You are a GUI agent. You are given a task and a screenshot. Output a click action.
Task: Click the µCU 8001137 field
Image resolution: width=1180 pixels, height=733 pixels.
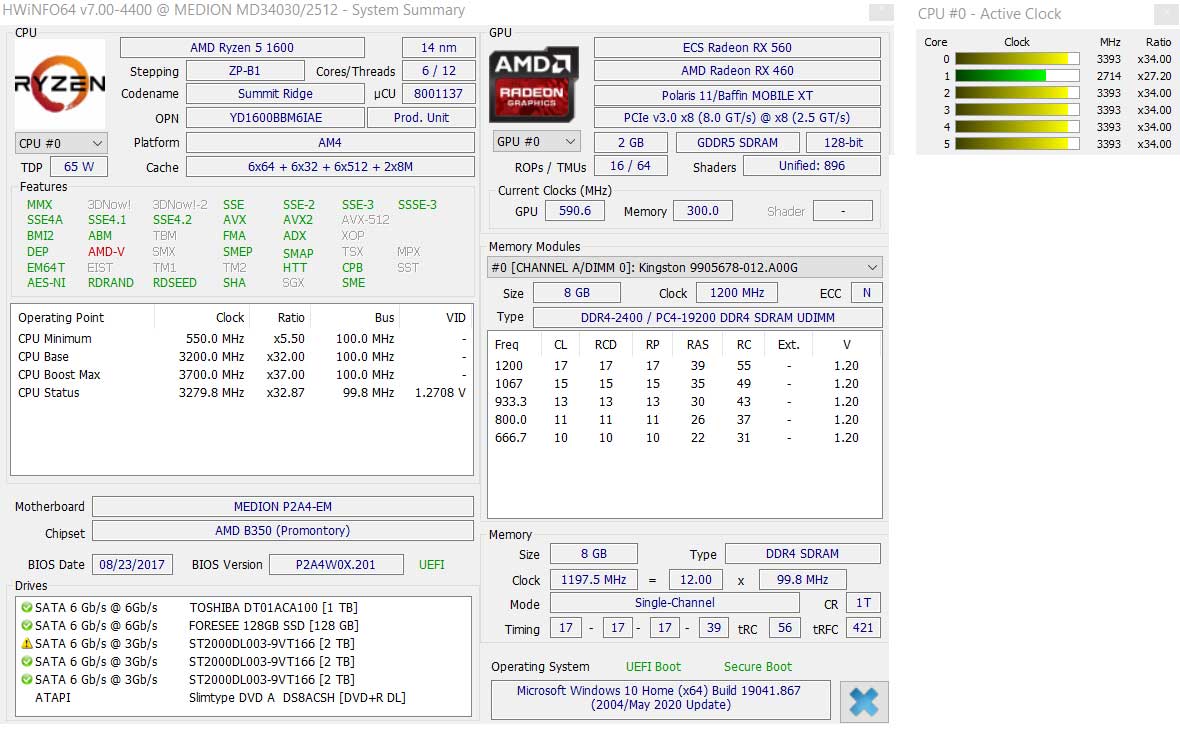[439, 93]
